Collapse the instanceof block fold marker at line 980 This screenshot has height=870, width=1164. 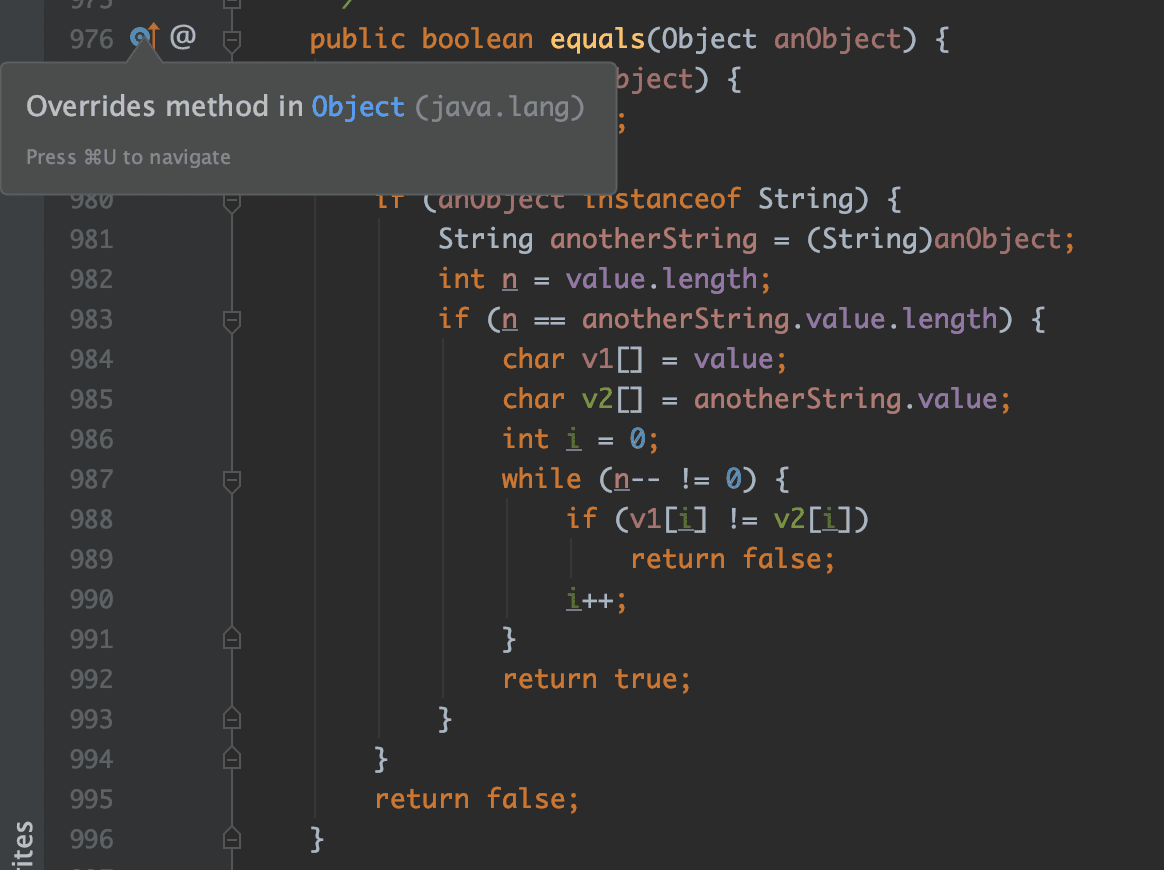pyautogui.click(x=232, y=201)
